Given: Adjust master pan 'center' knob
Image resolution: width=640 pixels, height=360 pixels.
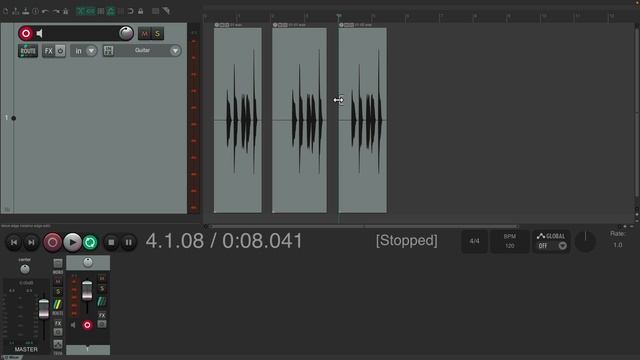Looking at the screenshot, I should [x=25, y=269].
